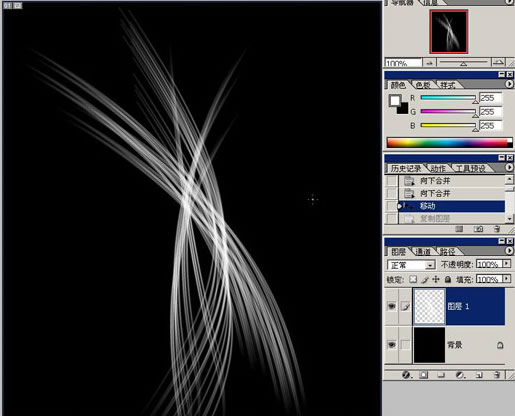Click the navigator preview thumbnail

[449, 32]
